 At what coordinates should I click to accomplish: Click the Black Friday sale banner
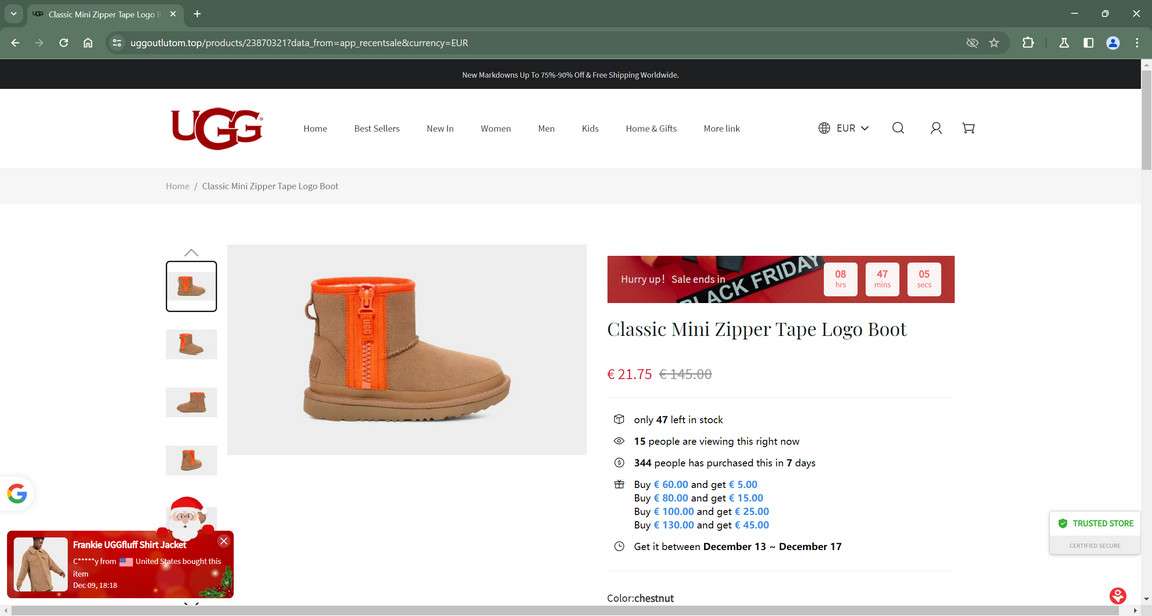point(780,279)
